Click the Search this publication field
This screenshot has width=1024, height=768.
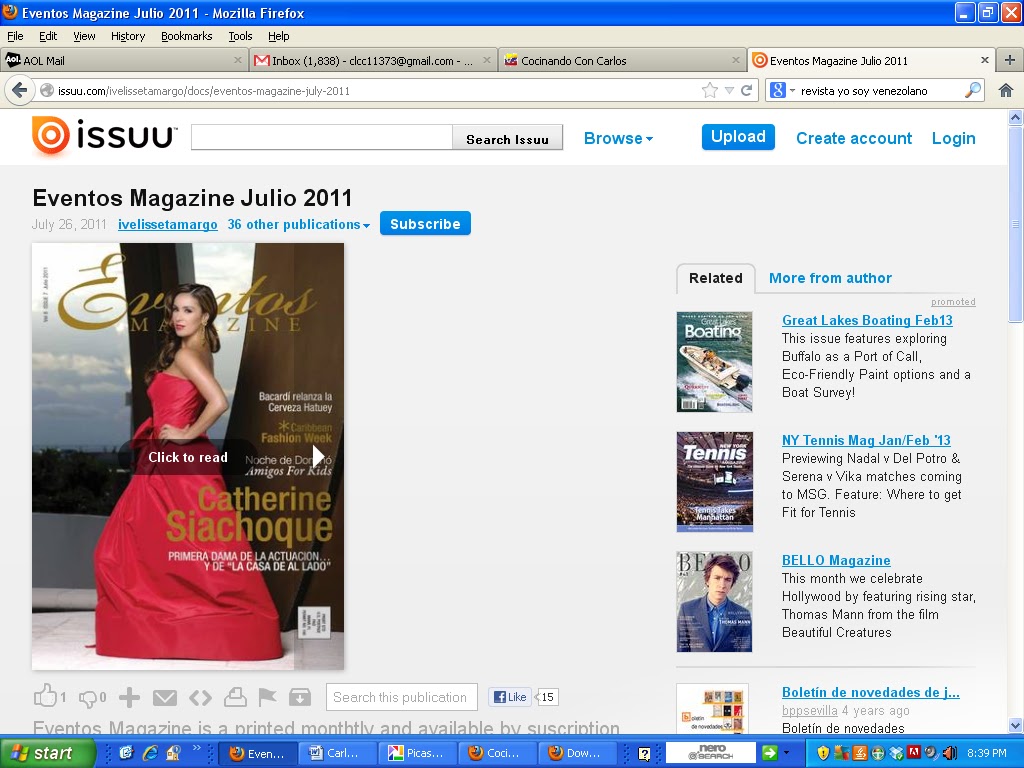402,697
